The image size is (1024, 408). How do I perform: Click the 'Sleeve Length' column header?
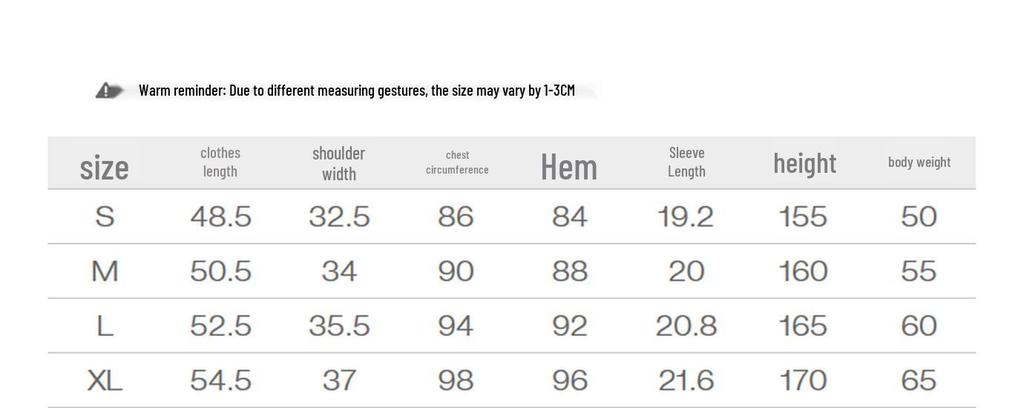[686, 162]
